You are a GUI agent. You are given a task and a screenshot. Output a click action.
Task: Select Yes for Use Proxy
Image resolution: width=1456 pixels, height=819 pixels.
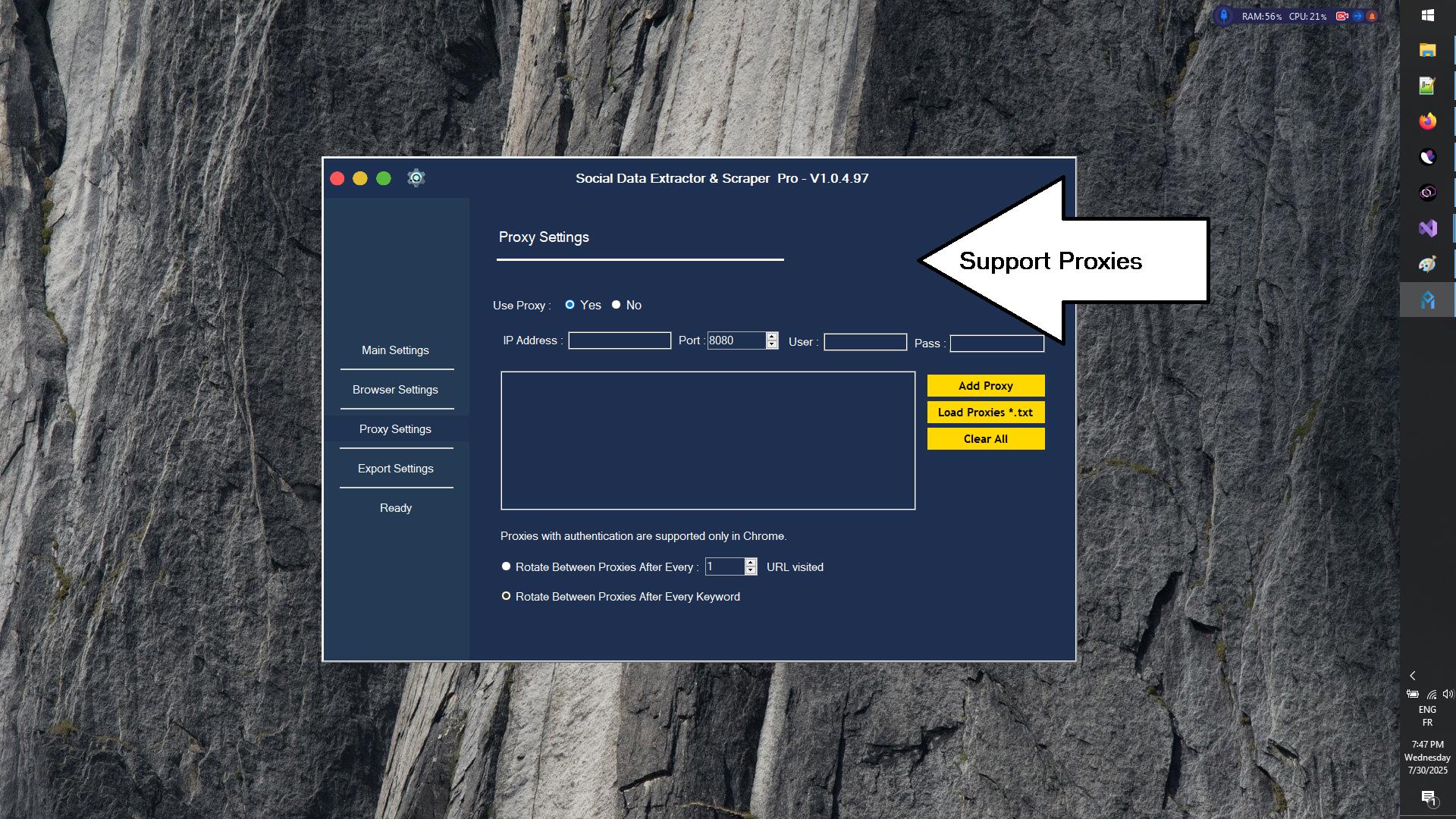tap(570, 305)
